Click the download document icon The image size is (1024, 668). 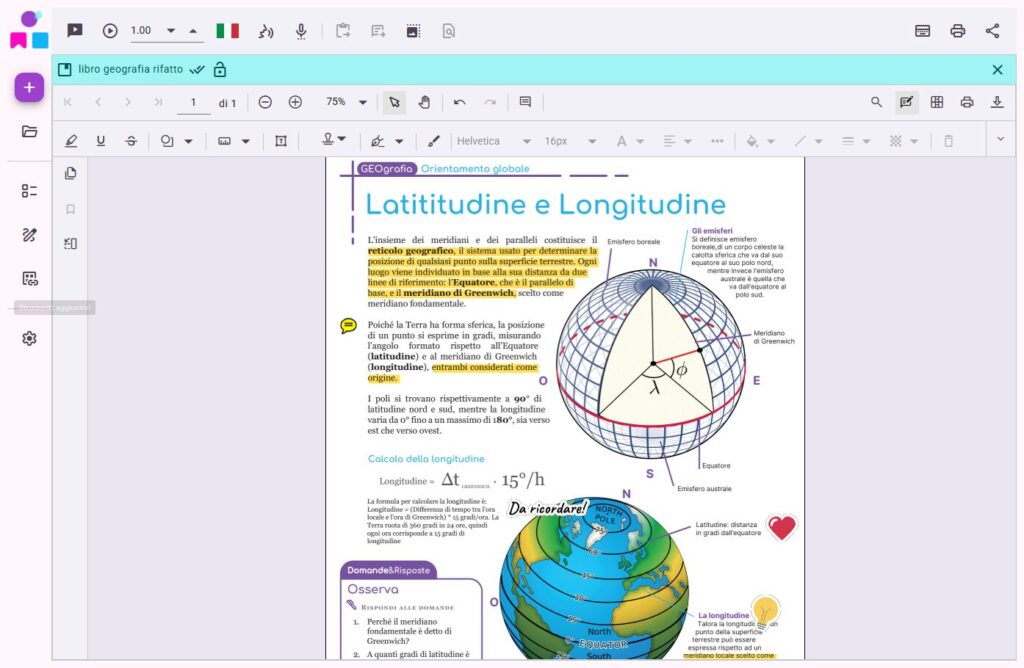997,102
